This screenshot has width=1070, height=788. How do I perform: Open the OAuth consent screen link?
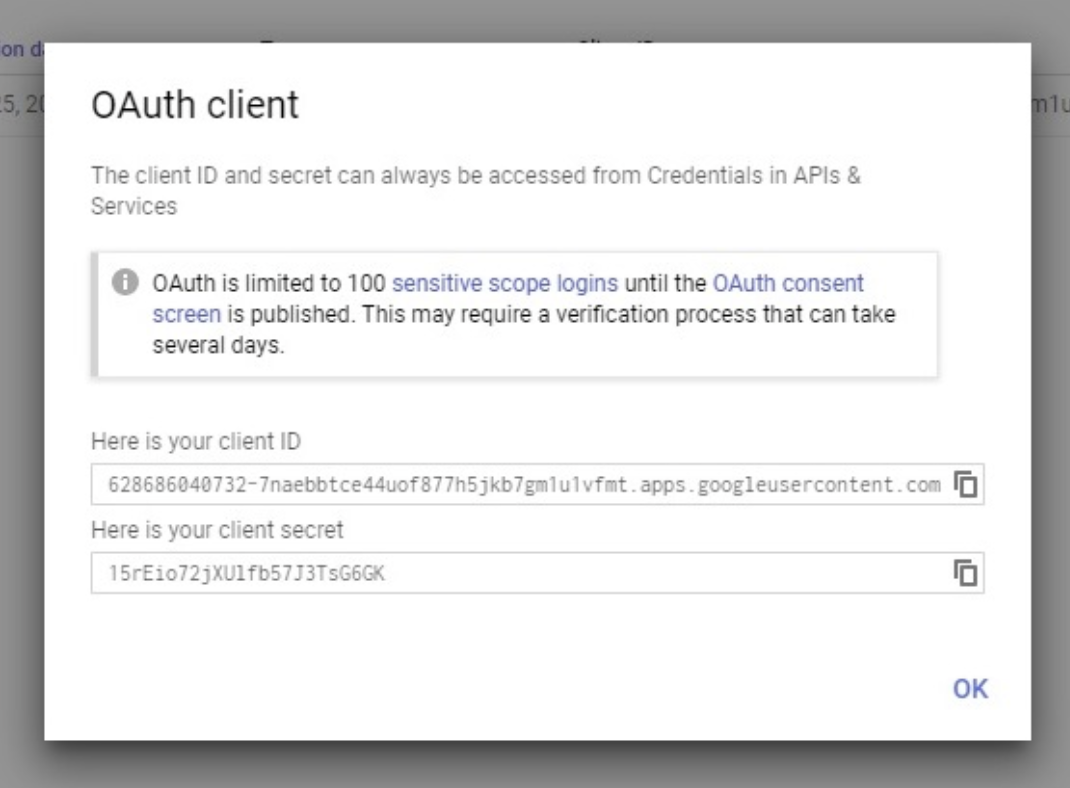pos(789,283)
